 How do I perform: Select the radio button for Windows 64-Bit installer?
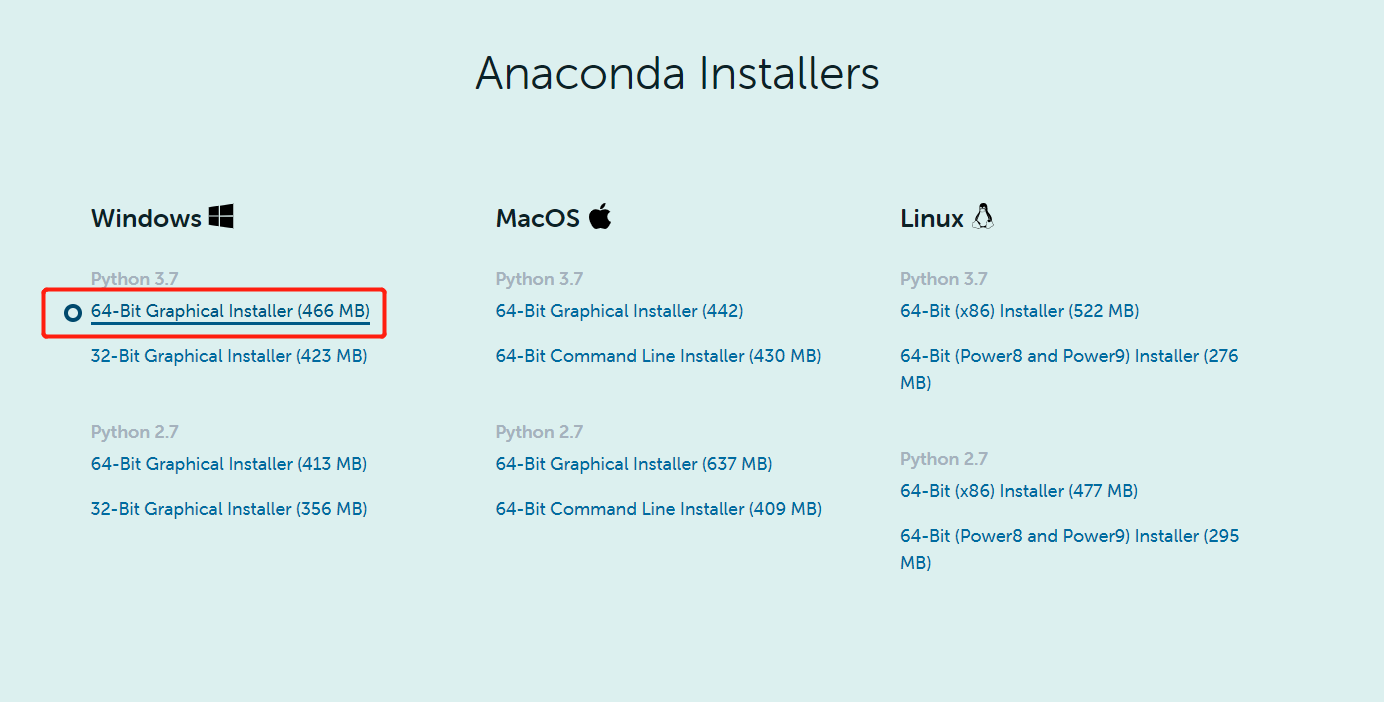(x=71, y=312)
